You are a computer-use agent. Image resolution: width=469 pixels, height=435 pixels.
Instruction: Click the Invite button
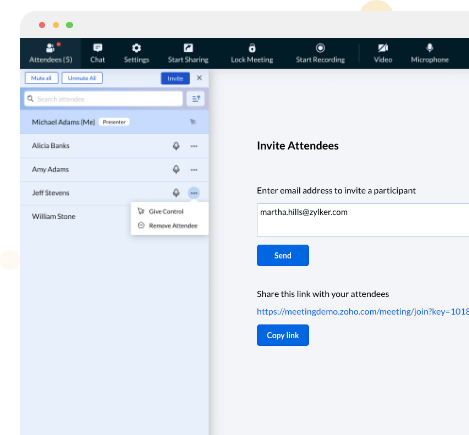click(175, 78)
